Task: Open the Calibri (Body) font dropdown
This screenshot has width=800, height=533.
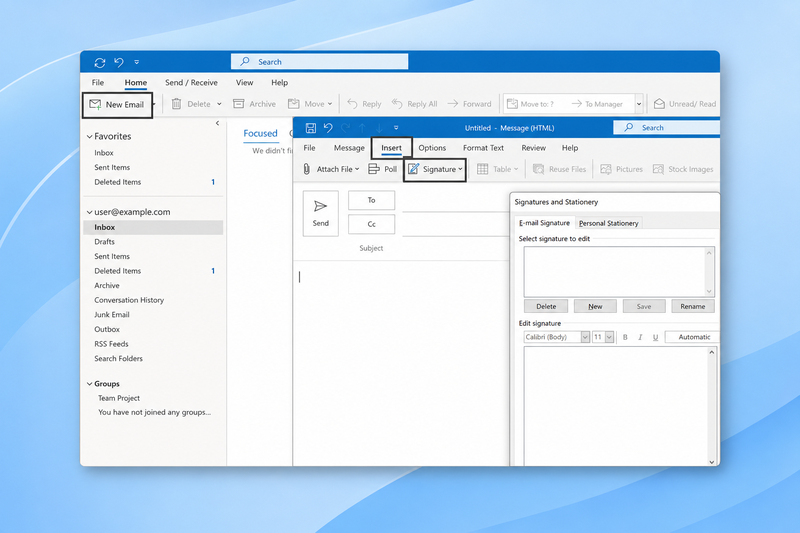Action: (585, 337)
